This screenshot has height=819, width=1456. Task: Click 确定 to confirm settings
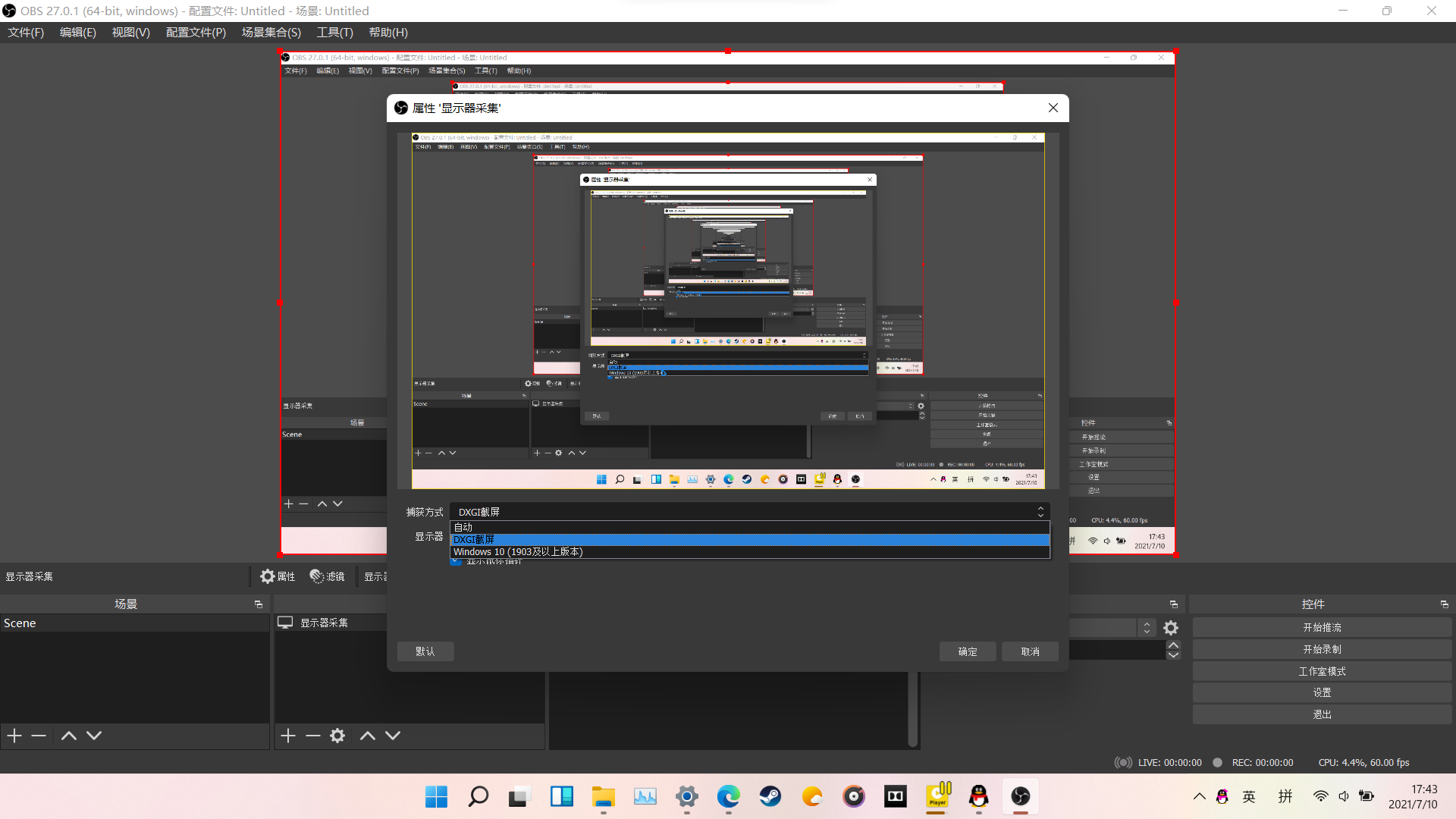tap(967, 651)
